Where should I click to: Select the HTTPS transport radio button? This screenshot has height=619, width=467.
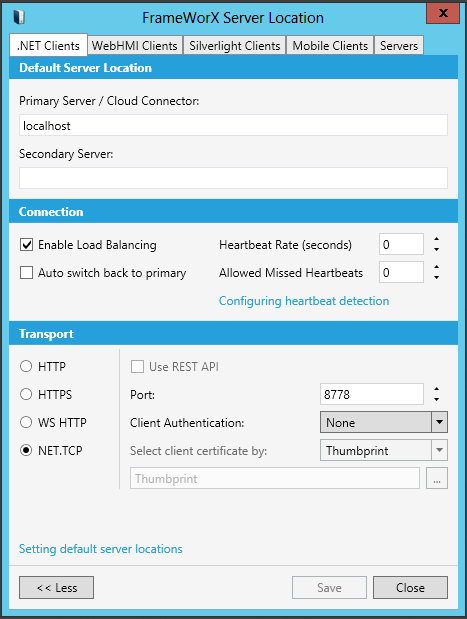point(26,394)
